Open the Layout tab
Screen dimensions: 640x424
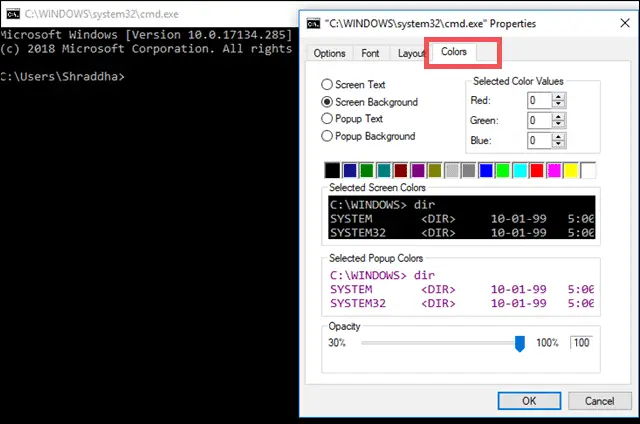click(410, 53)
